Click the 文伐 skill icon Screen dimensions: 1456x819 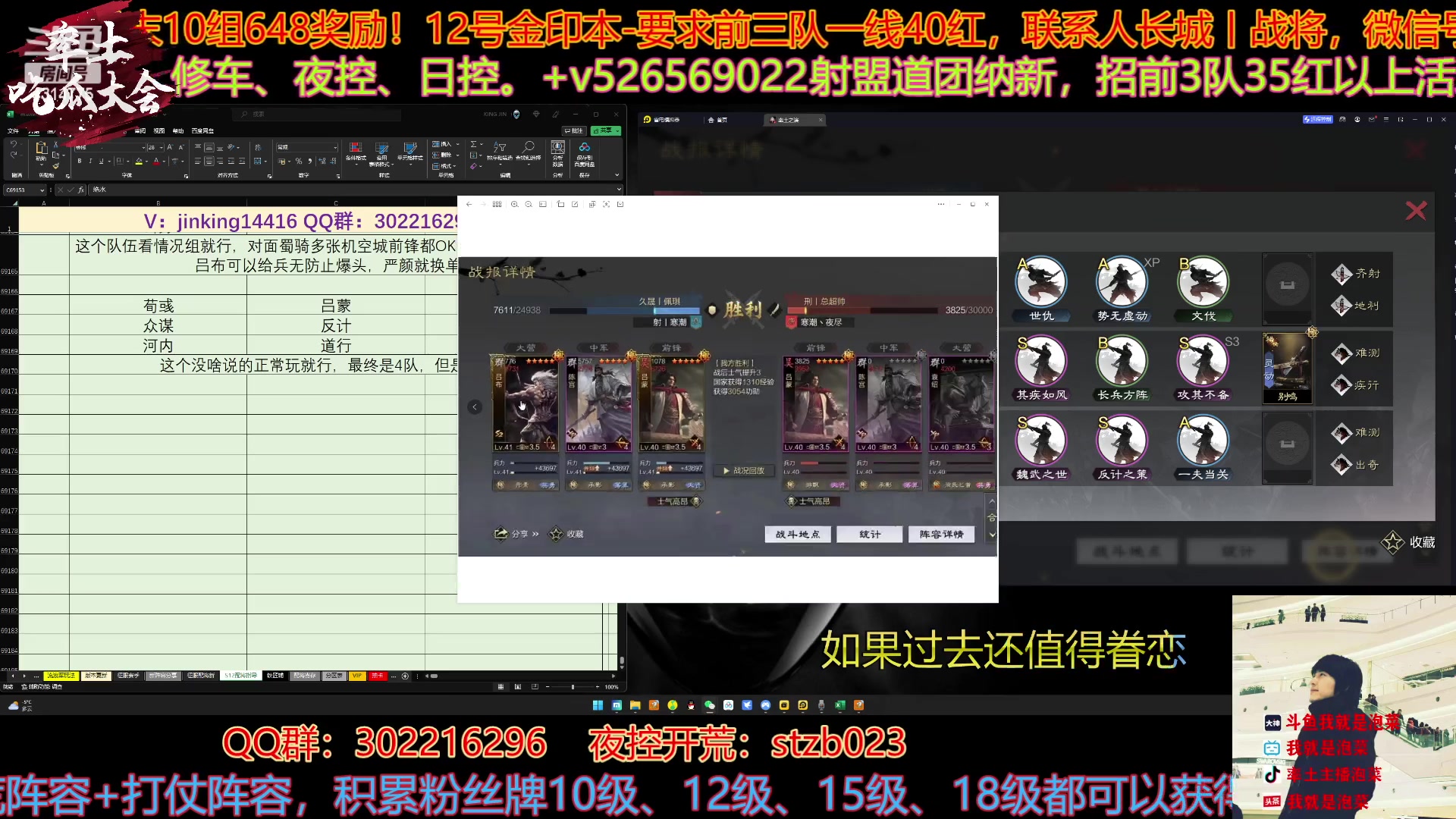tap(1203, 282)
